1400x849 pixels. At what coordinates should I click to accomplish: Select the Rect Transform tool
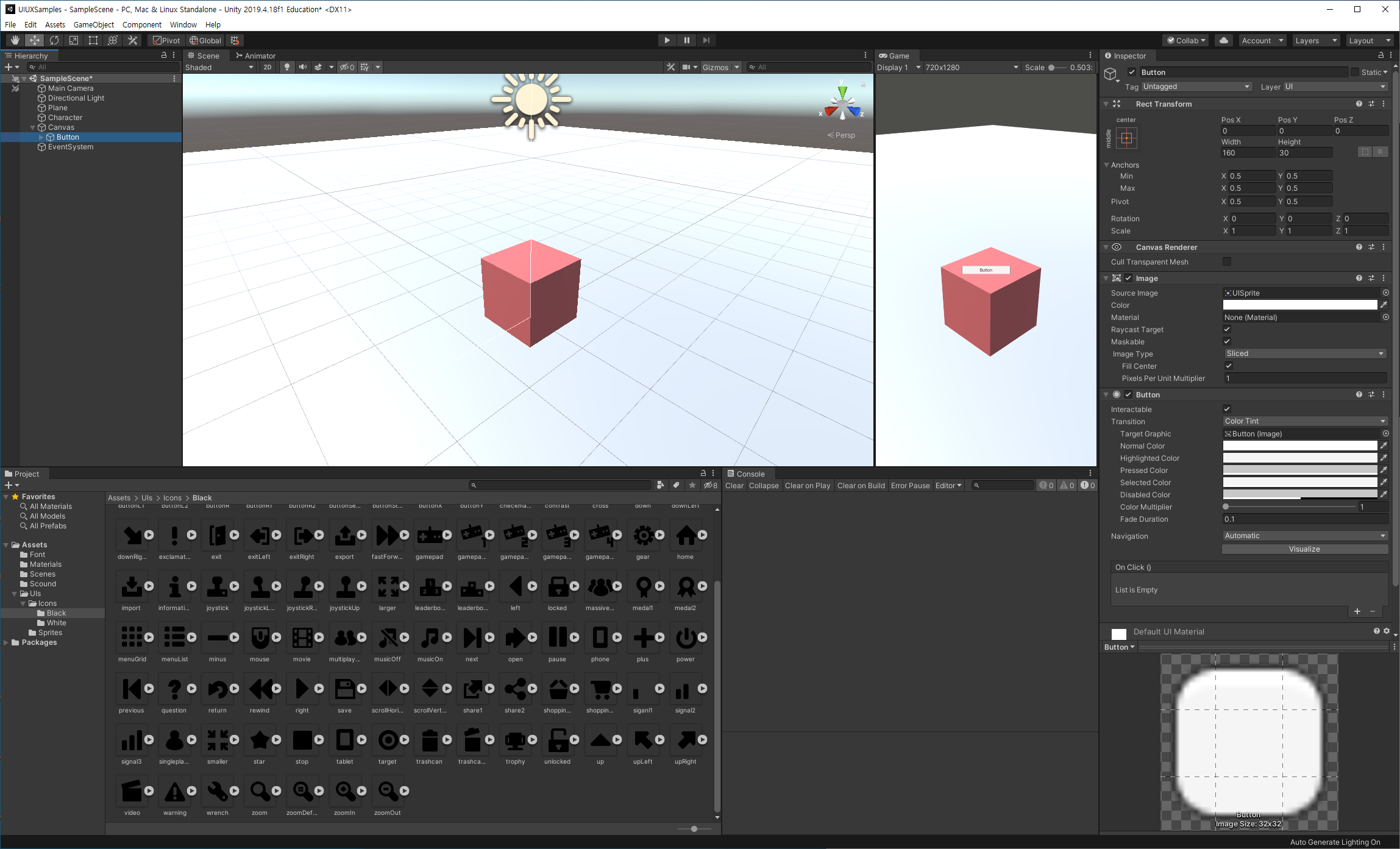93,40
